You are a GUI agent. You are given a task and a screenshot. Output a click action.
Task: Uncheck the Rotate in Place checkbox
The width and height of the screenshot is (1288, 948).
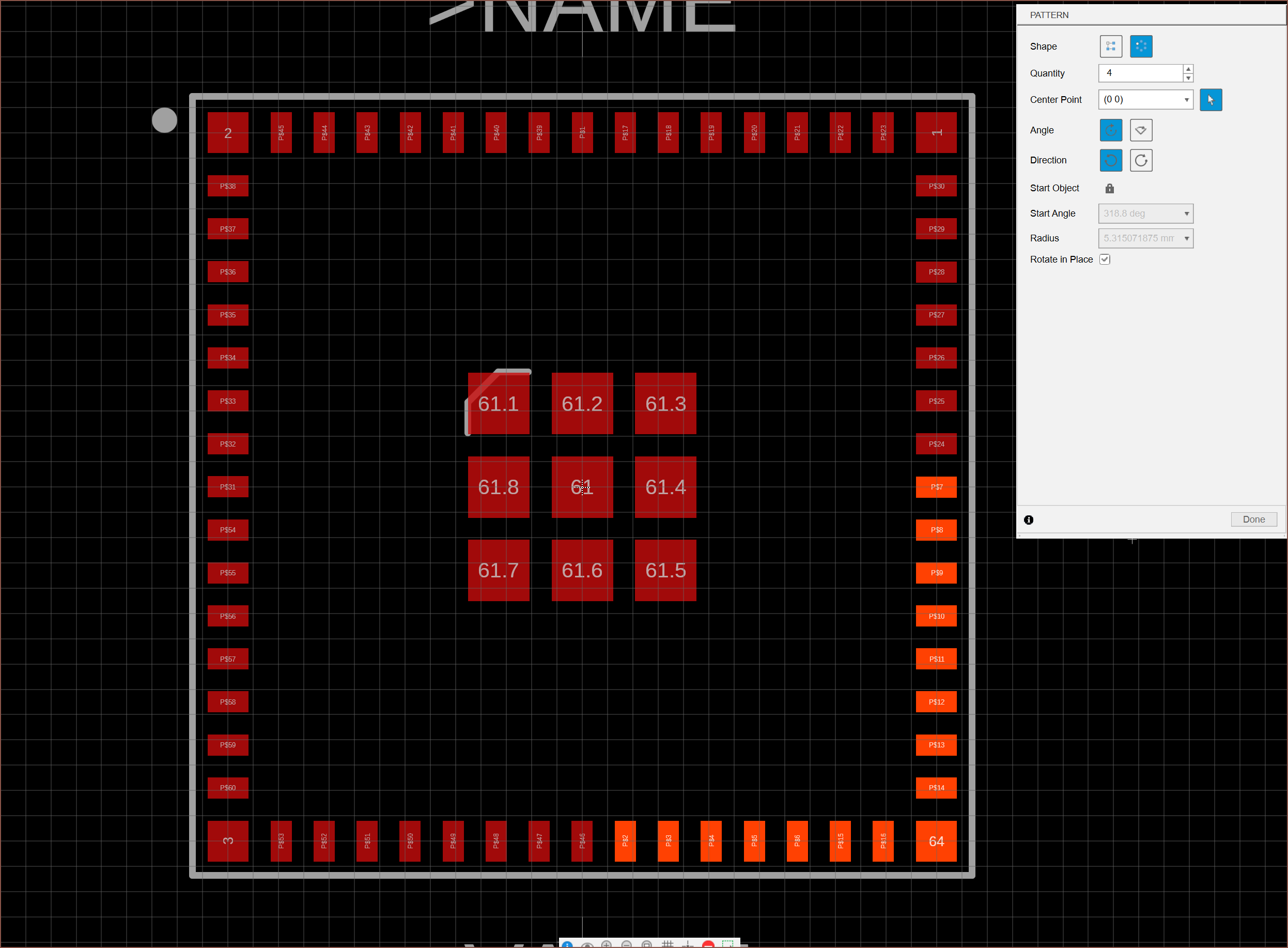pyautogui.click(x=1105, y=259)
